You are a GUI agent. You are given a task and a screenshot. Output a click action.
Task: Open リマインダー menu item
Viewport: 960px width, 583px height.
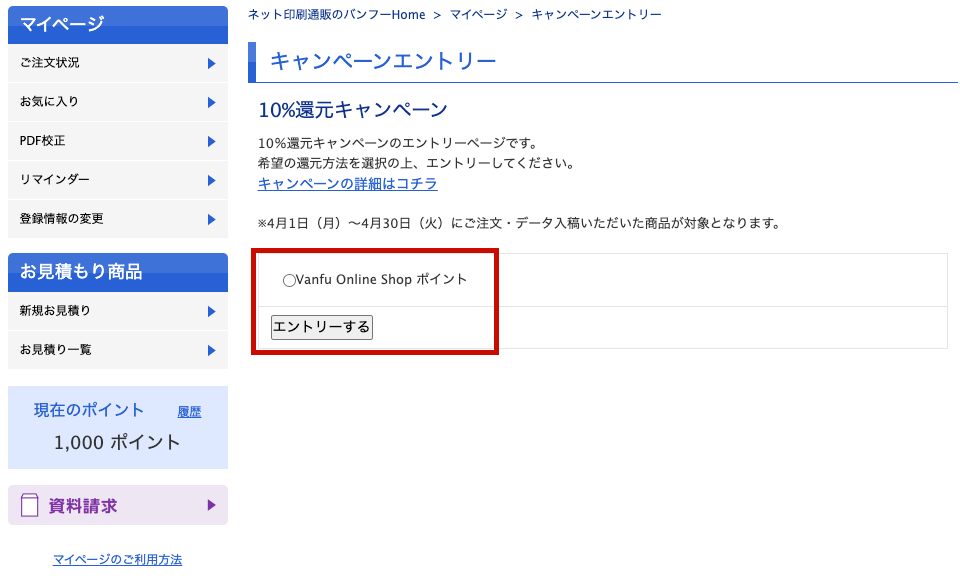pyautogui.click(x=118, y=180)
